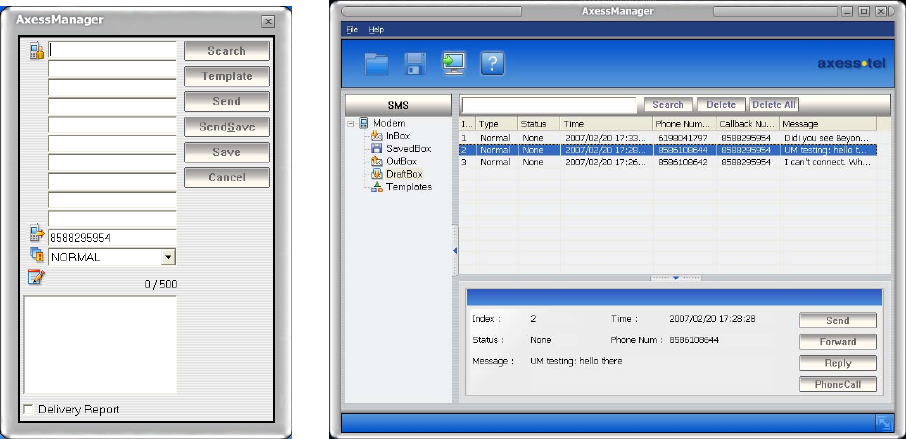Collapse the Modem tree node
The image size is (906, 439).
point(351,123)
